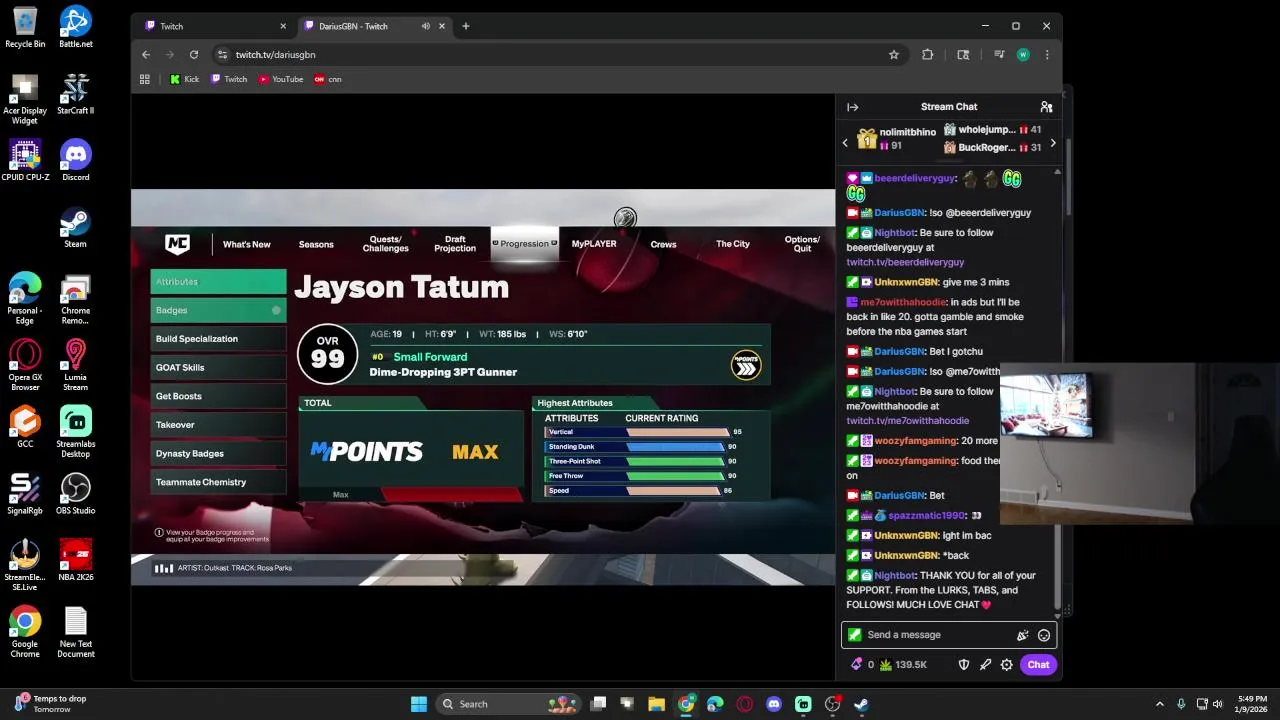Image resolution: width=1280 pixels, height=720 pixels.
Task: Open Discord from taskbar
Action: (773, 704)
